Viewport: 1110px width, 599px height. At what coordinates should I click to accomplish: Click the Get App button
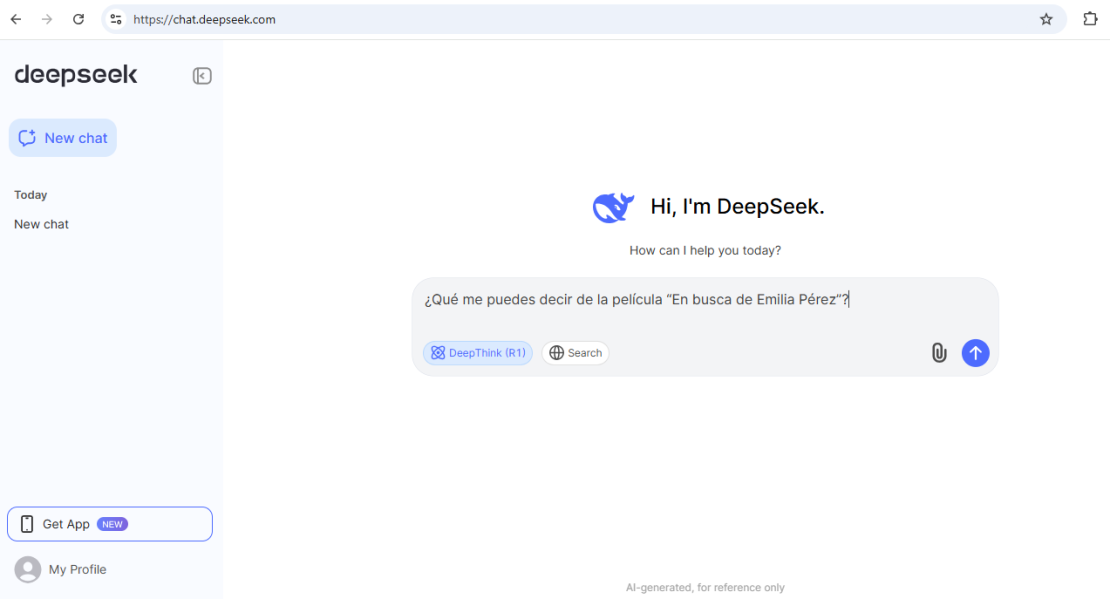110,524
